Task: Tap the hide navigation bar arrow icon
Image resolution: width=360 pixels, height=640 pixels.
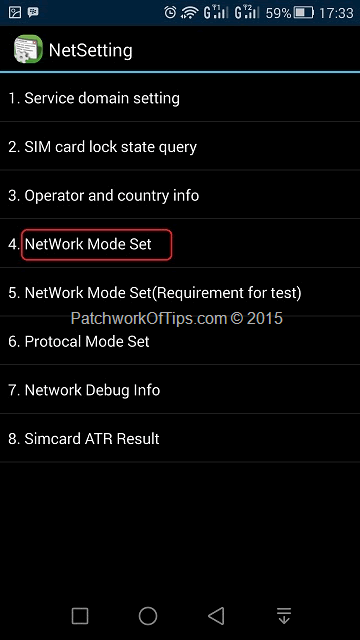Action: point(284,616)
